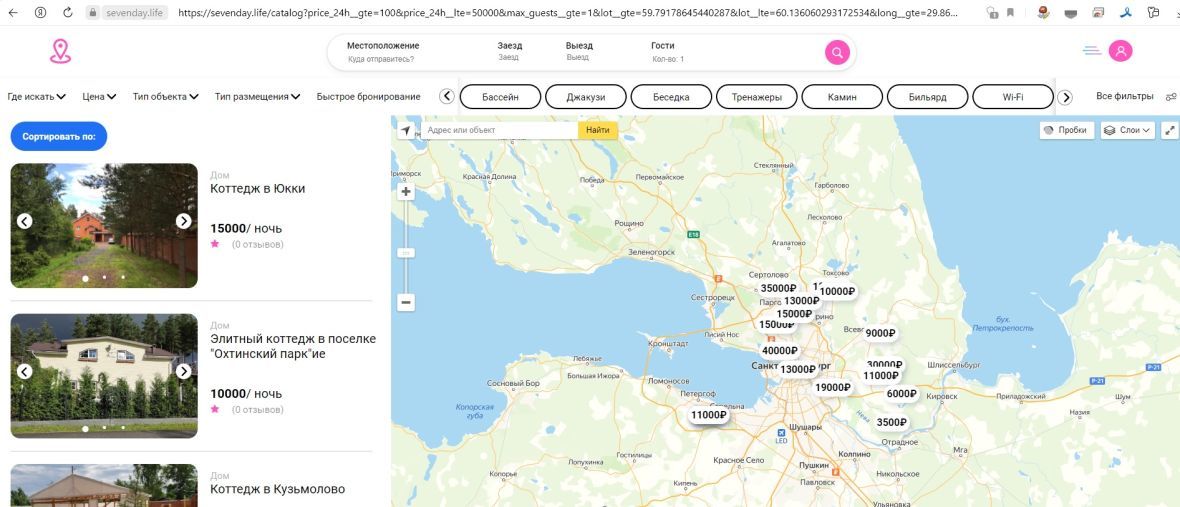Click the lock icon before sevenday.life
Viewport: 1180px width, 507px height.
pos(93,13)
